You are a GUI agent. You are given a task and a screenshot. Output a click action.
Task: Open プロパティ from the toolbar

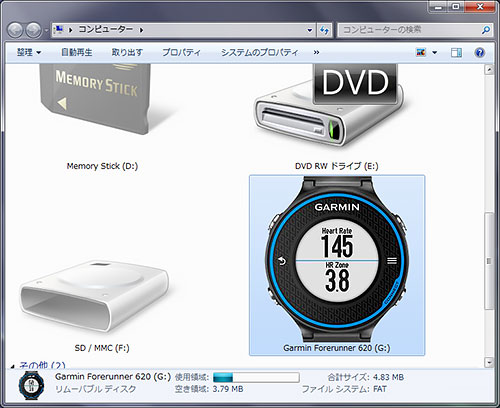coord(181,52)
